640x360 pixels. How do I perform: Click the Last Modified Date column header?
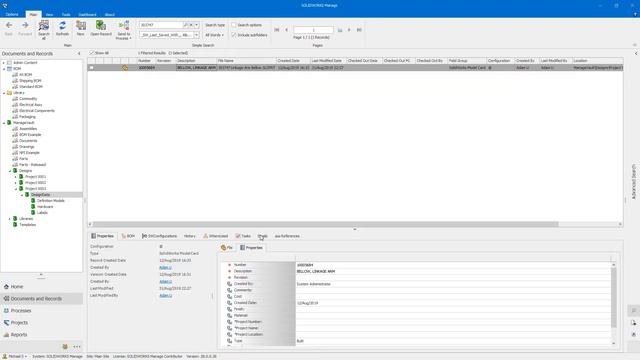(328, 60)
